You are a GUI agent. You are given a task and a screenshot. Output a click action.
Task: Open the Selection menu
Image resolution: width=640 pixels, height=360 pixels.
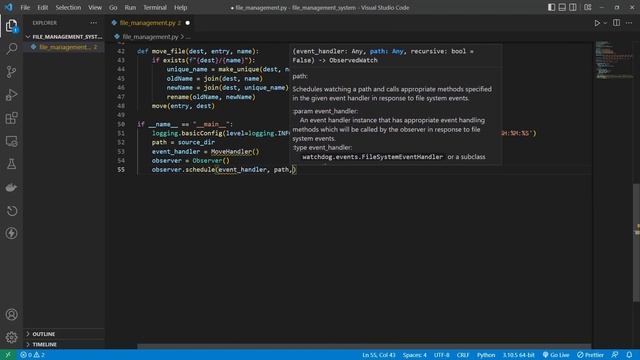coord(68,7)
